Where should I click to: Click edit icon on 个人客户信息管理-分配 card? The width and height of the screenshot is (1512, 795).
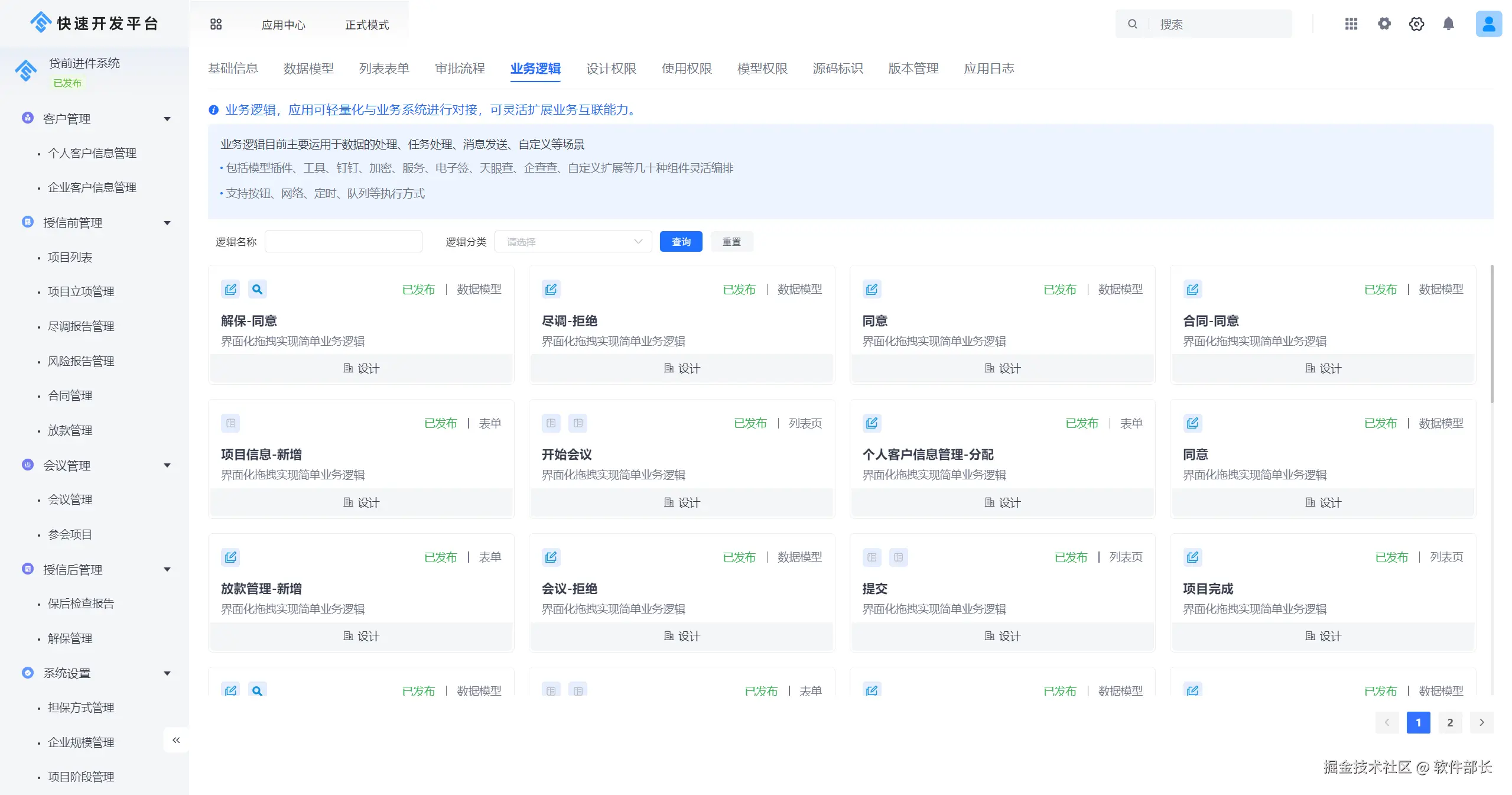pos(872,423)
